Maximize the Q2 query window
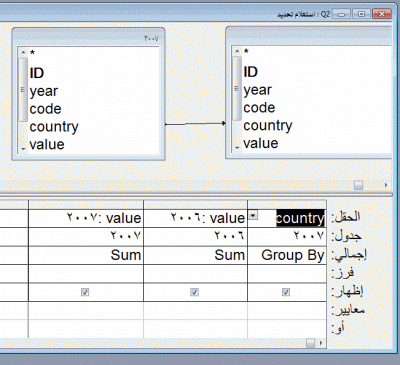400x365 pixels. pos(361,14)
